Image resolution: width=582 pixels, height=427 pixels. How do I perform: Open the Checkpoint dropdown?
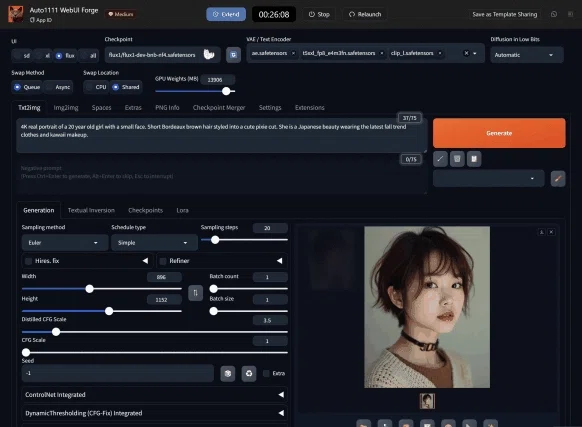tap(162, 55)
